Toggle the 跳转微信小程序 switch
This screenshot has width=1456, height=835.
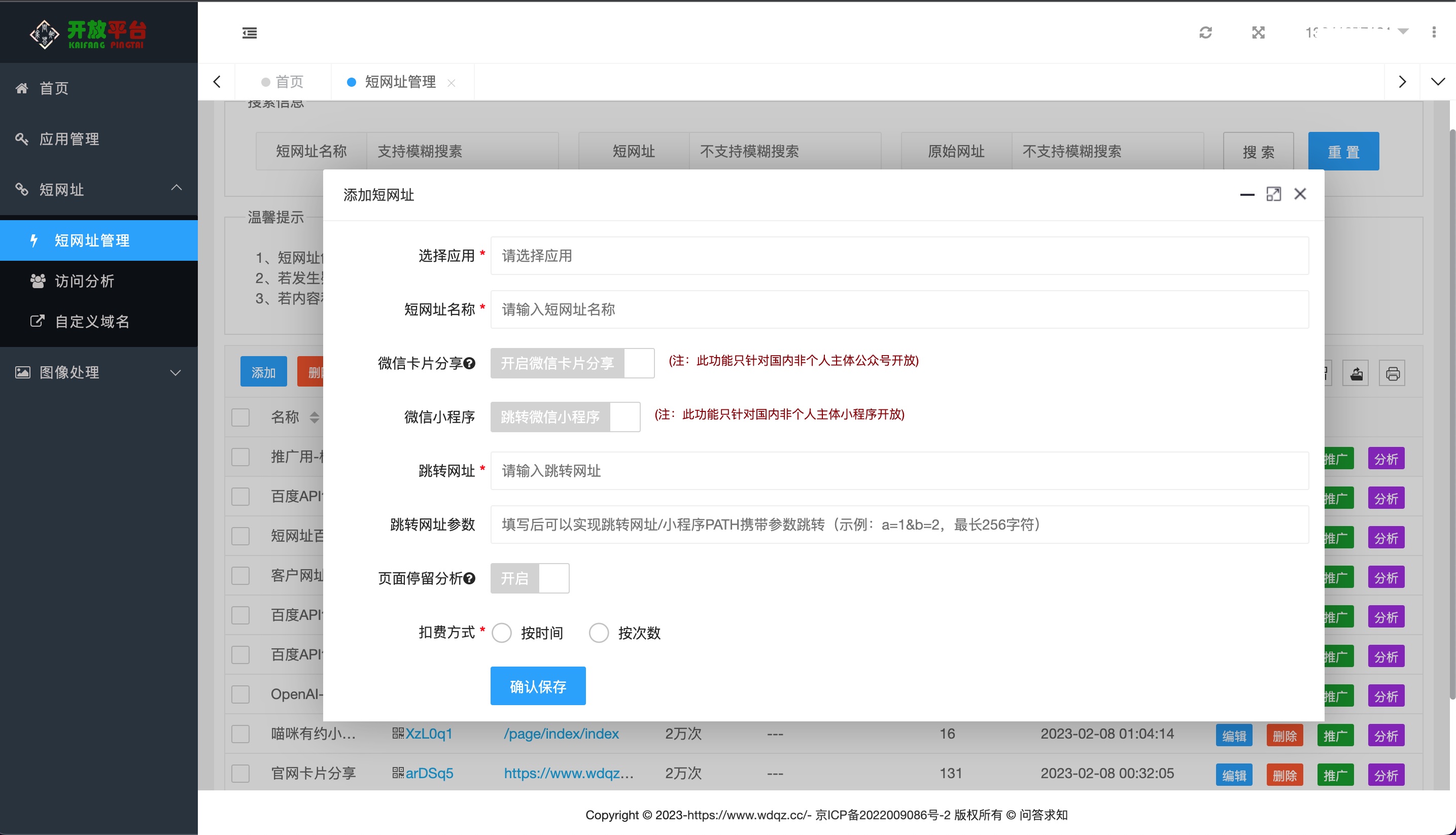tap(565, 417)
